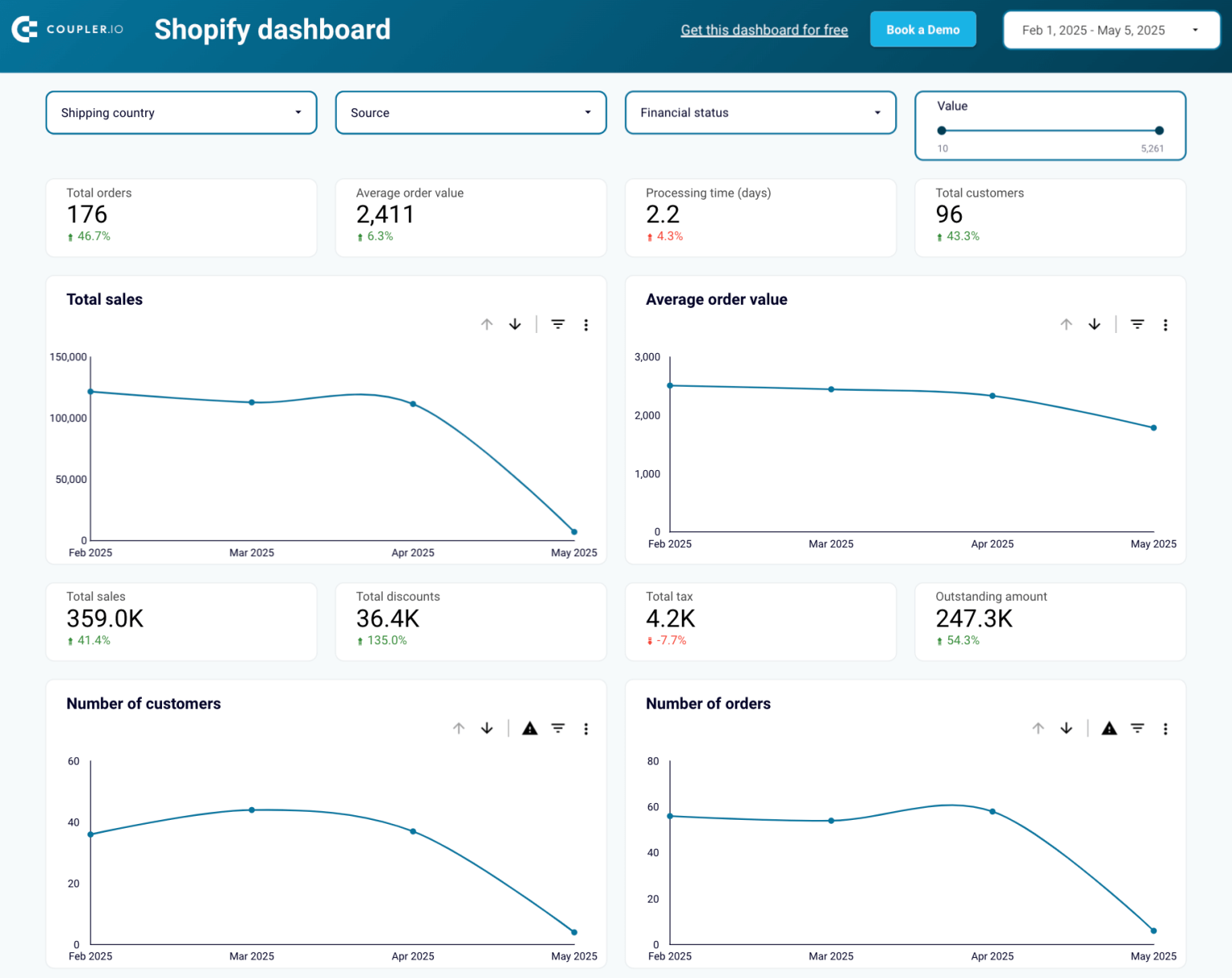Viewport: 1232px width, 978px height.
Task: Click the May 2025 data point on Total sales
Action: [573, 531]
